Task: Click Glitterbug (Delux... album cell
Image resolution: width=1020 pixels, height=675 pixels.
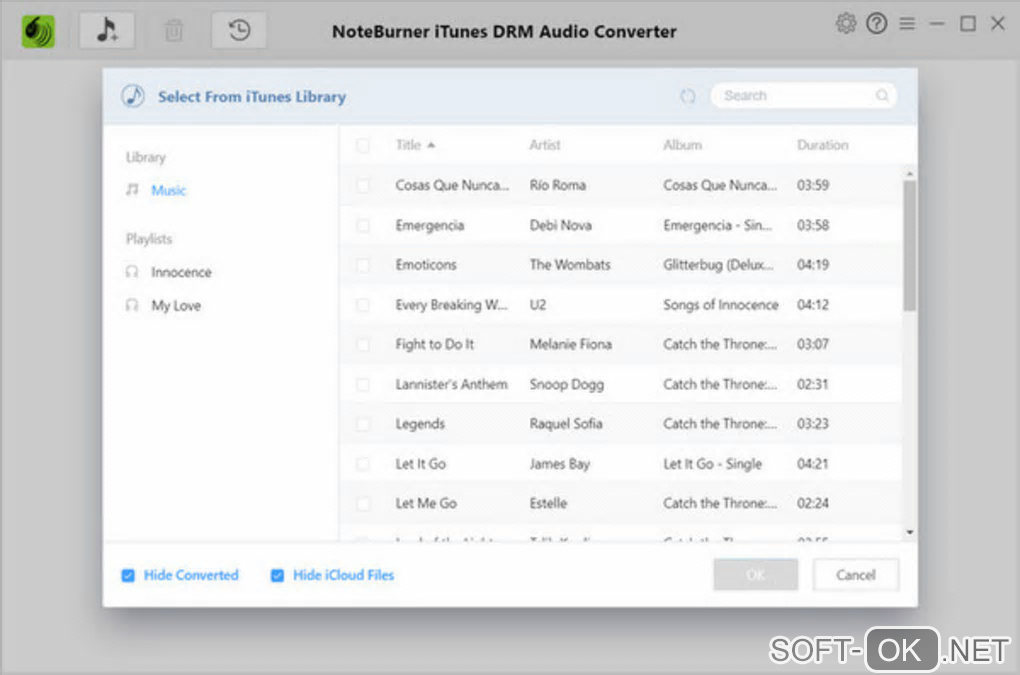Action: [718, 265]
